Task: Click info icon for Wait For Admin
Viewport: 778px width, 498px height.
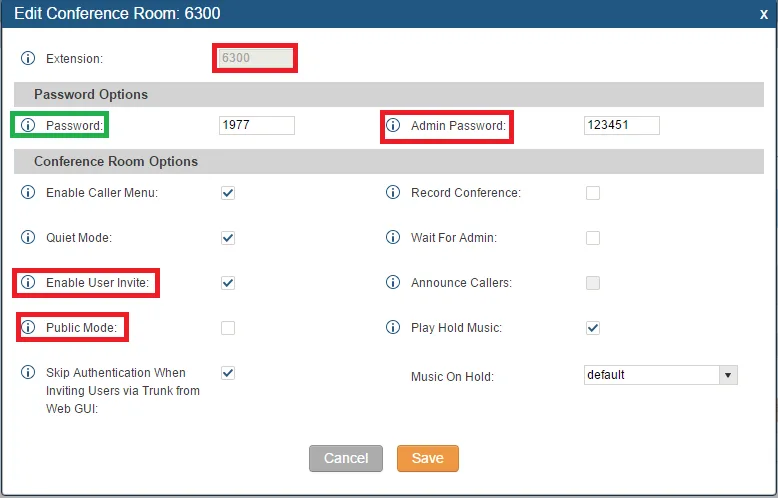Action: click(393, 238)
